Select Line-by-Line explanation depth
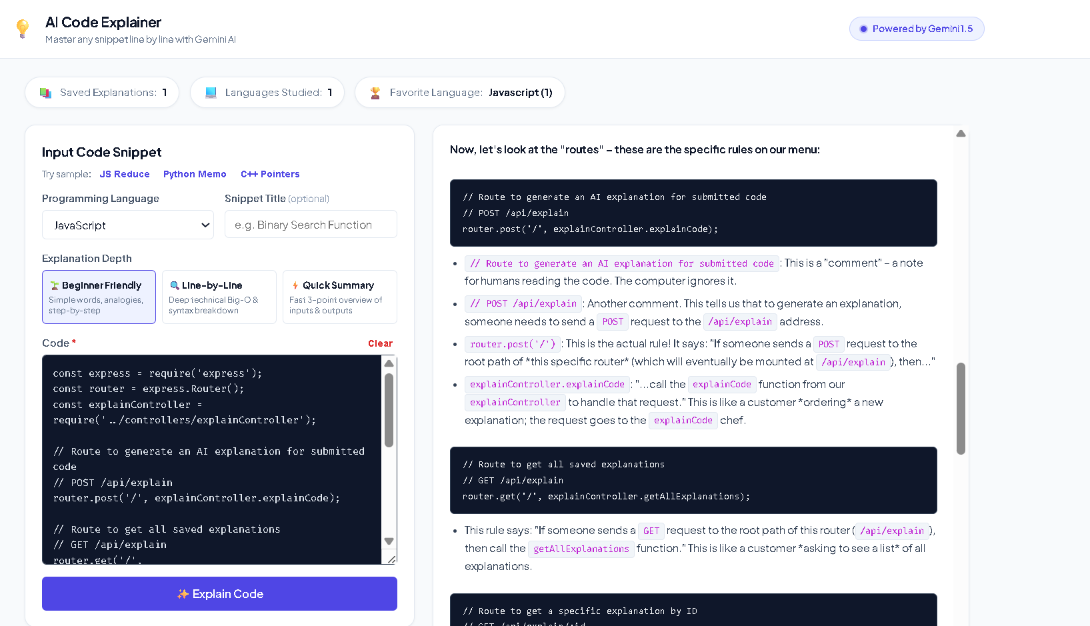 tap(219, 297)
